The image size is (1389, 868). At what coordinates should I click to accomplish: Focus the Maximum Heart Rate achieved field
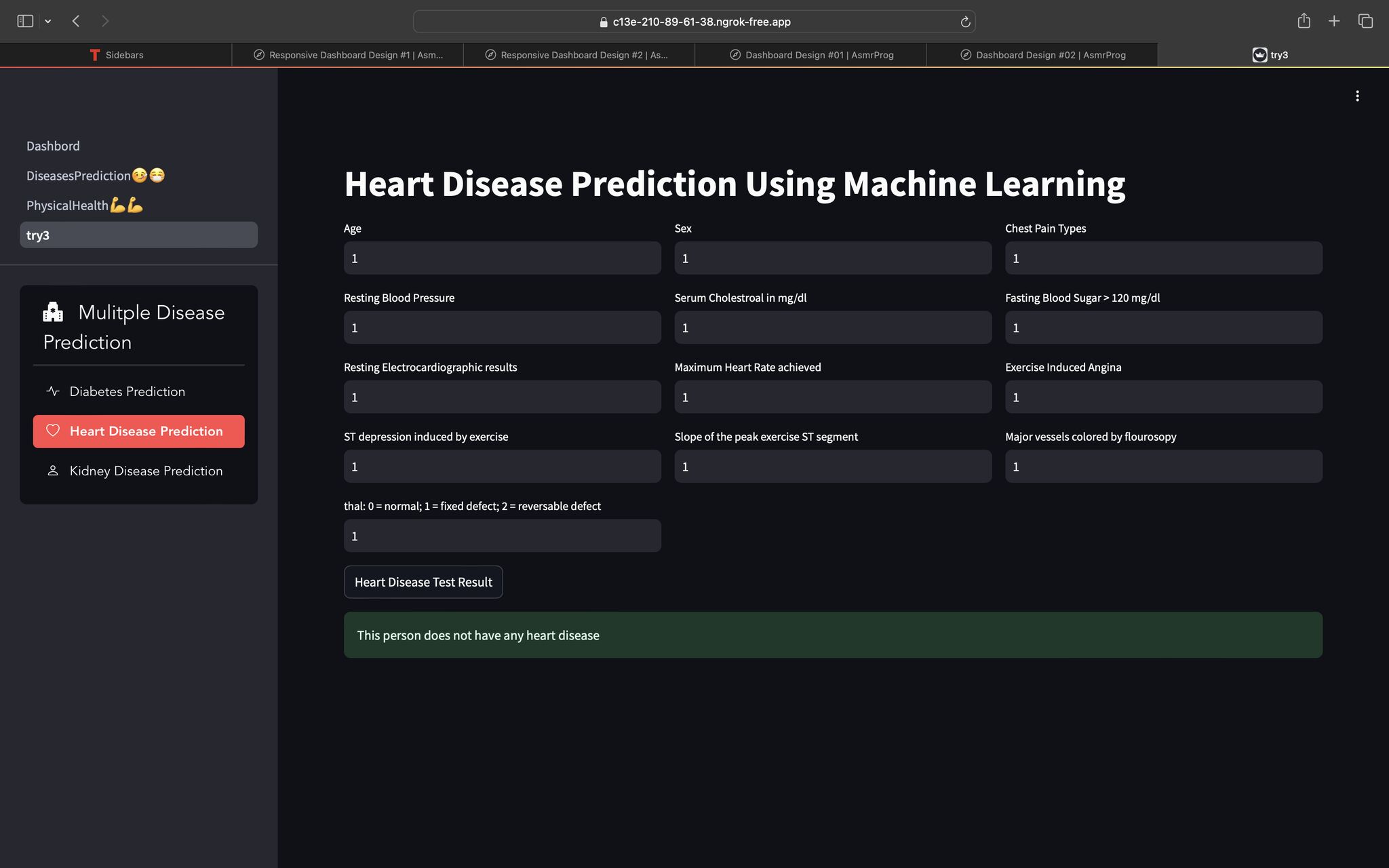tap(833, 397)
